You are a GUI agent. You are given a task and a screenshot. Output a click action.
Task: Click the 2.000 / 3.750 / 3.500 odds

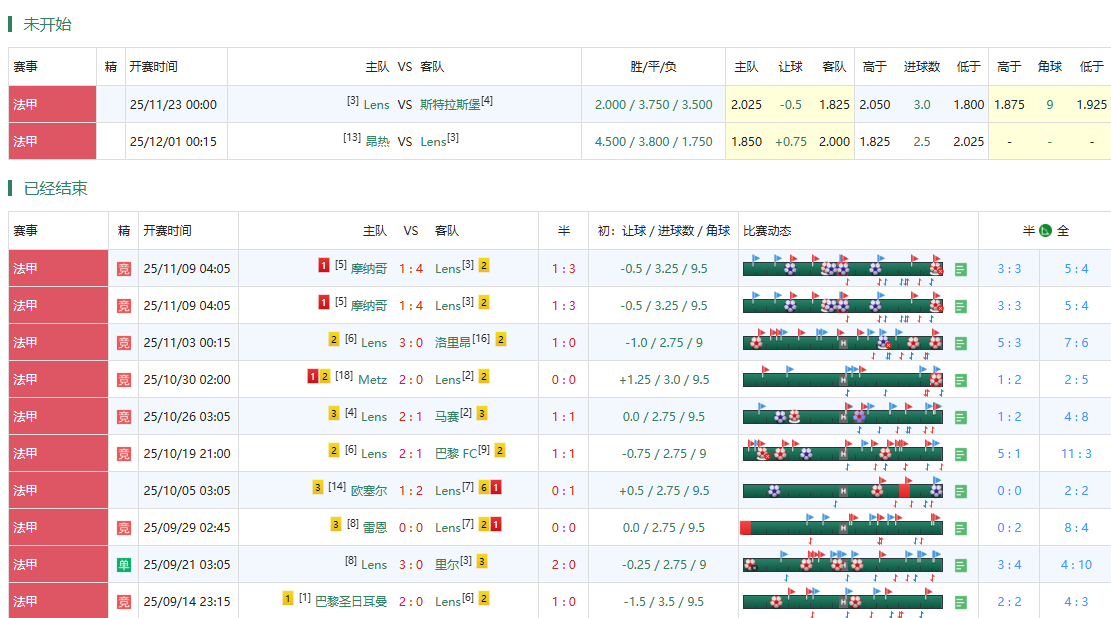click(653, 105)
